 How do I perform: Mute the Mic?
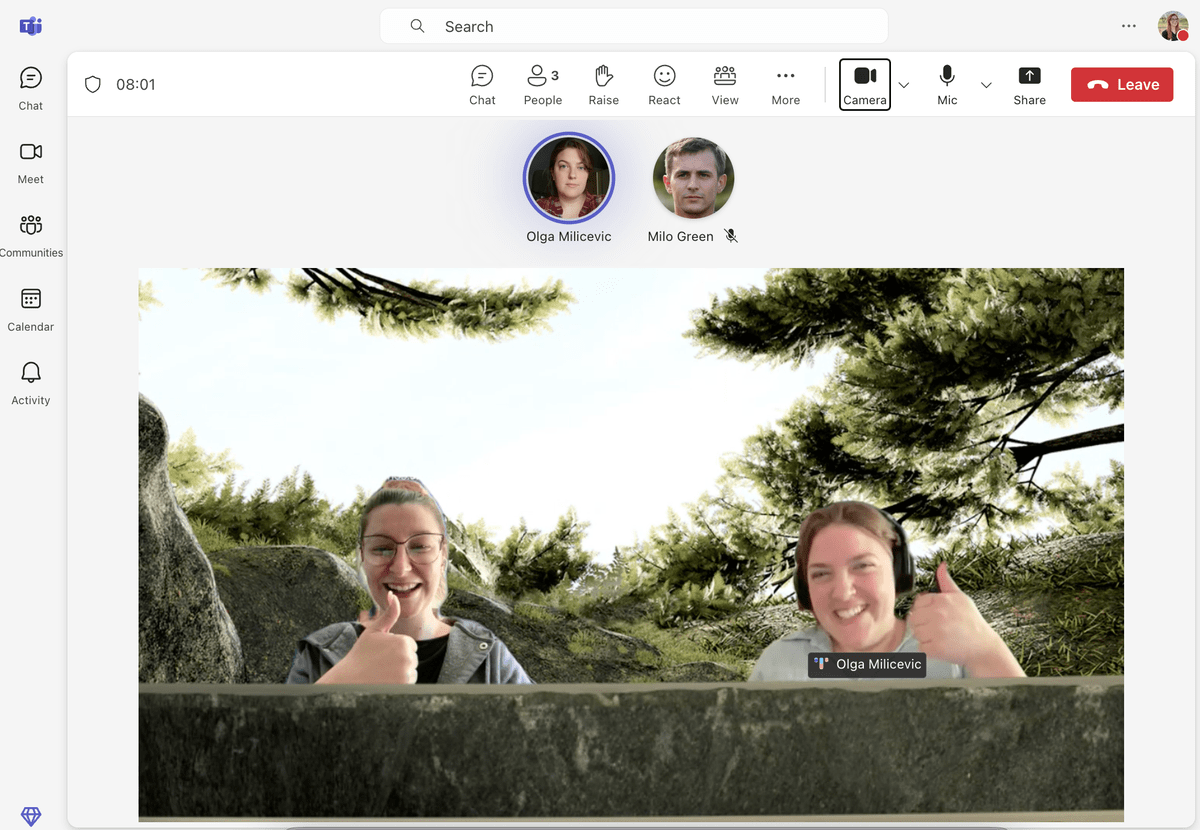(x=947, y=85)
